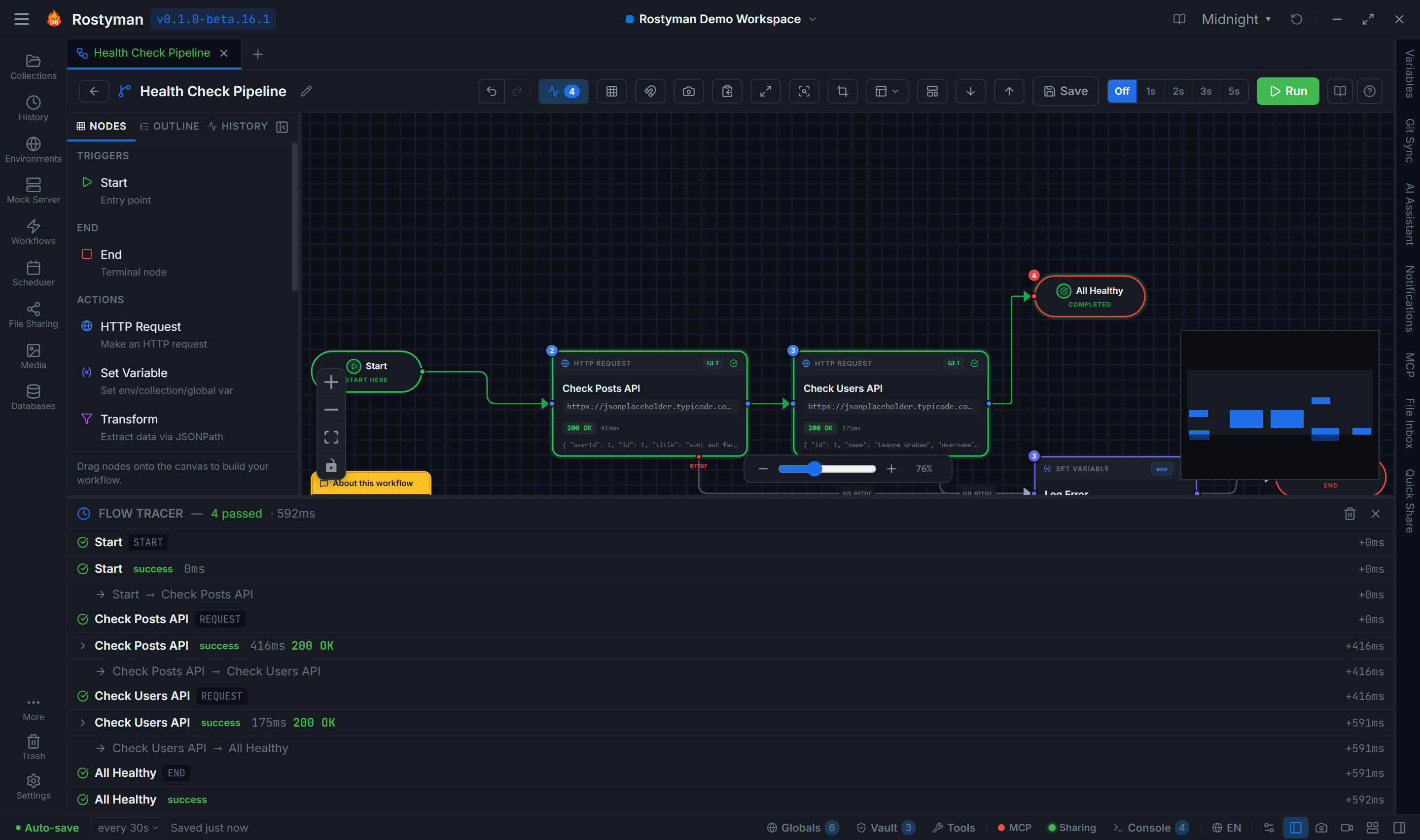Open the hamburger main menu

click(x=22, y=19)
